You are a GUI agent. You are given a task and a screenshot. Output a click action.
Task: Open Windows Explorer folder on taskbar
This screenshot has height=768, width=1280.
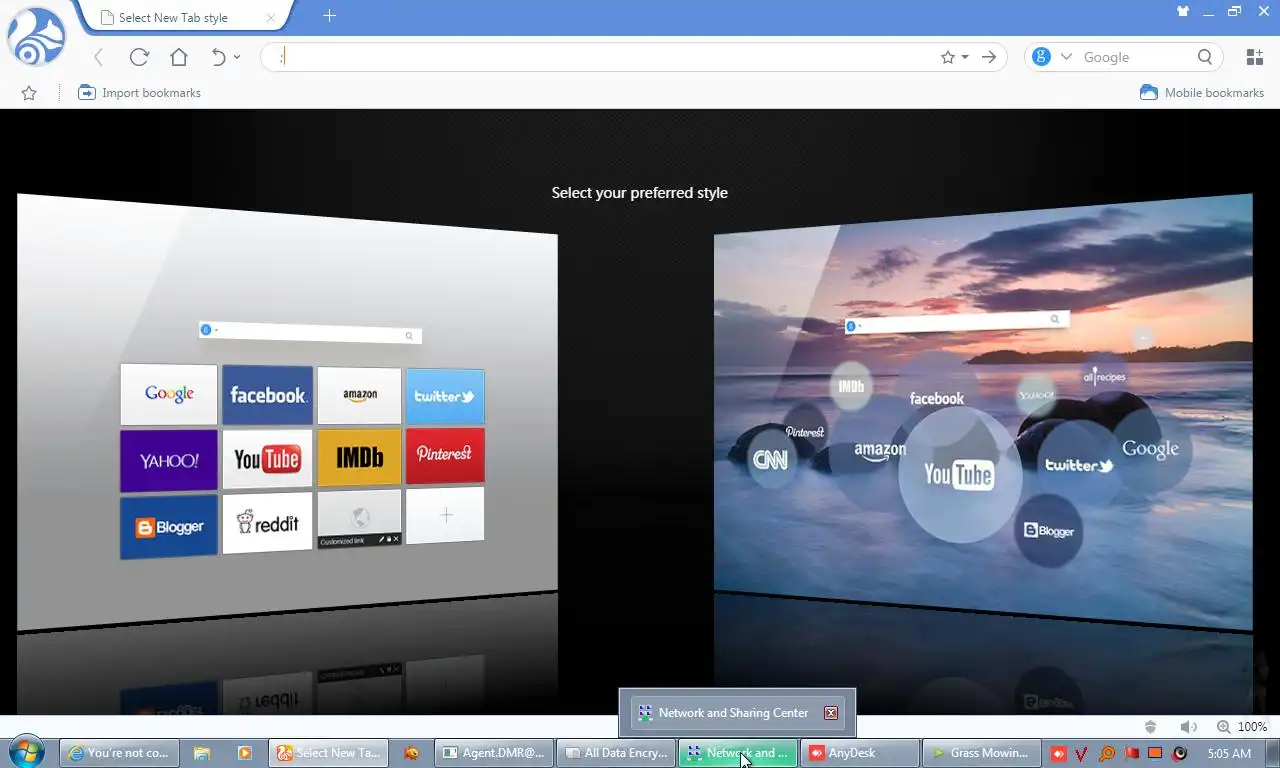pos(202,753)
